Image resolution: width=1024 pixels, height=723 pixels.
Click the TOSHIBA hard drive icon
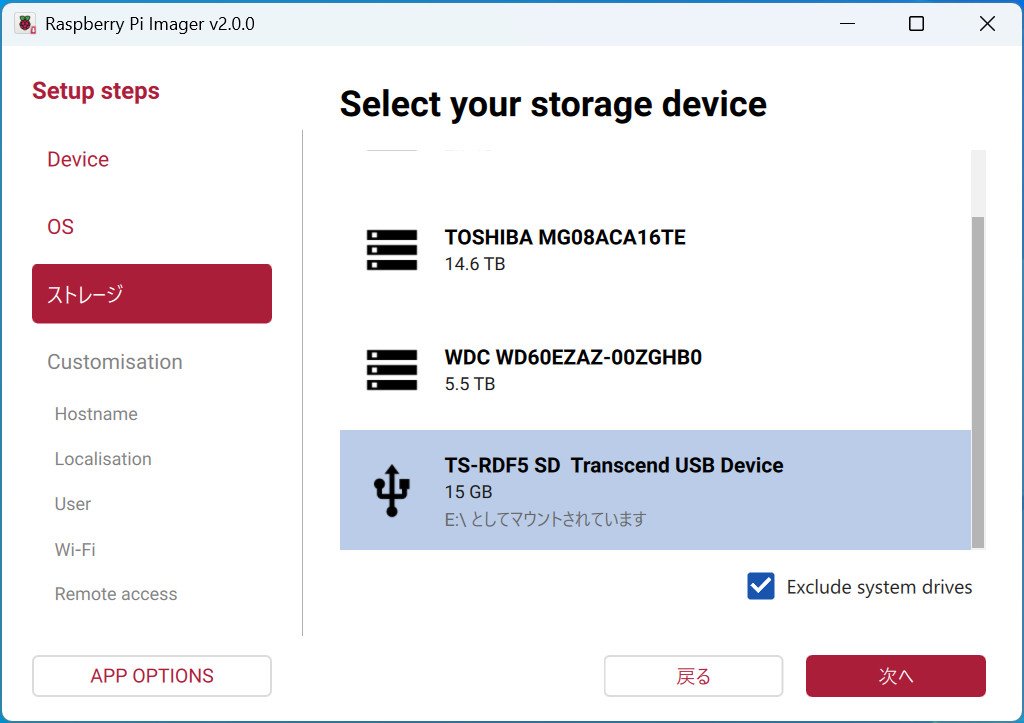(391, 250)
